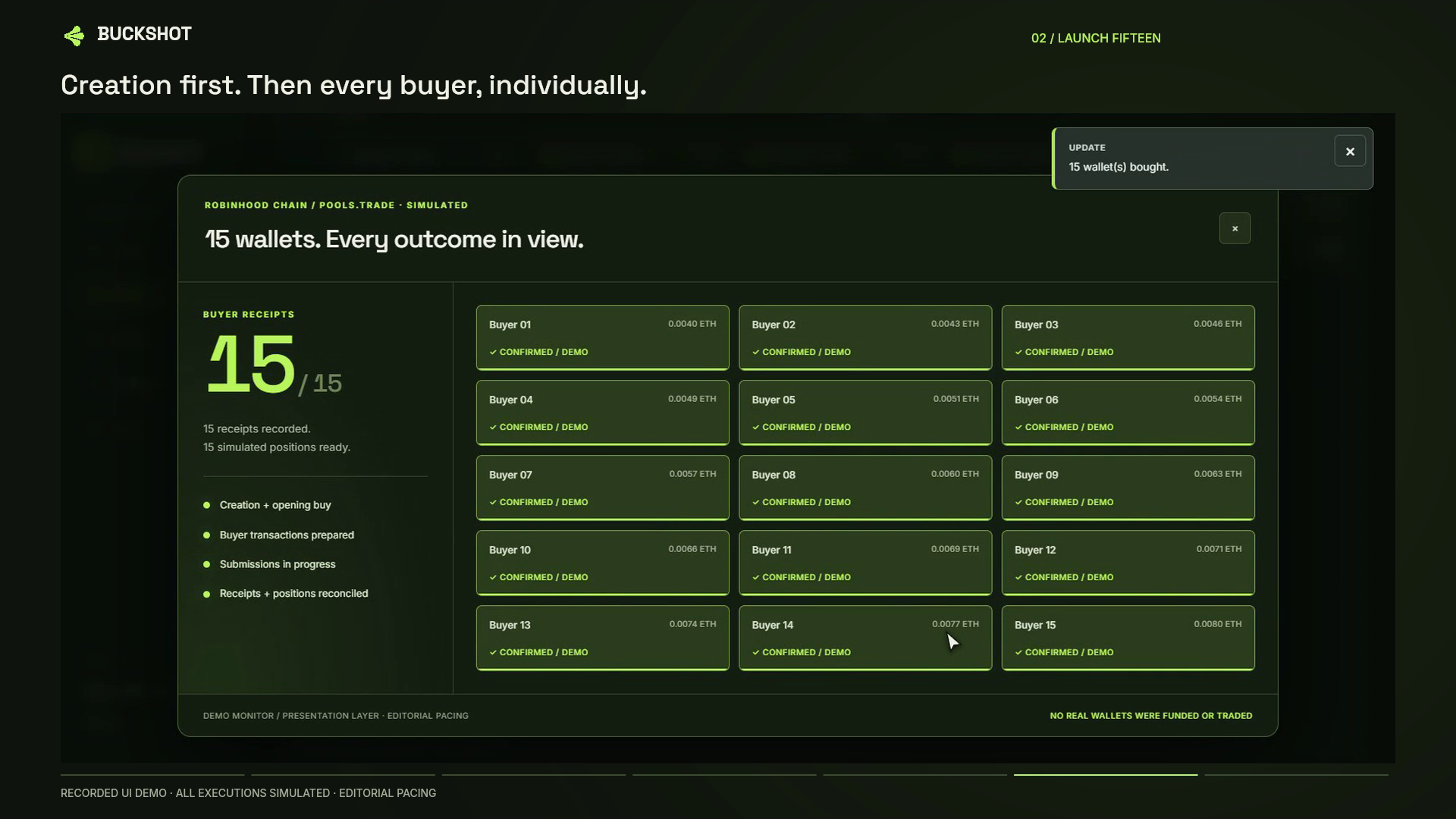Click the checkmark icon on Buyer 09
The image size is (1456, 819).
pyautogui.click(x=1018, y=502)
